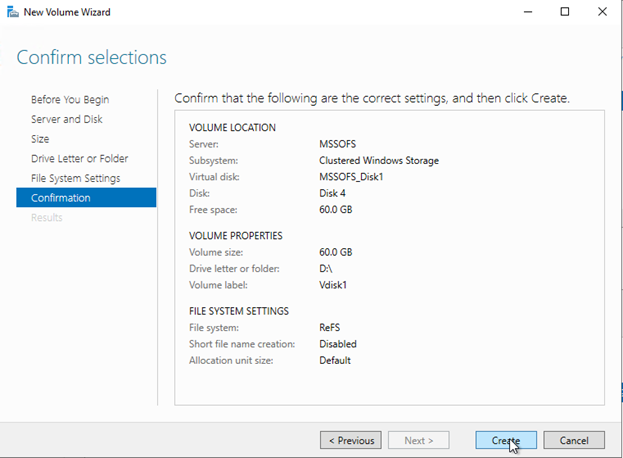Select the highlighted Confirmation step

click(61, 198)
